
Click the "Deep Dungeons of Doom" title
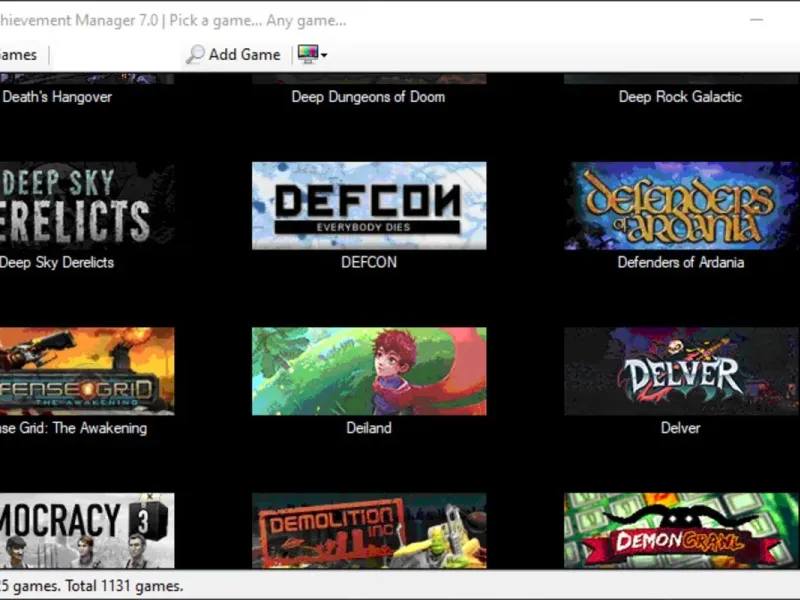click(368, 97)
